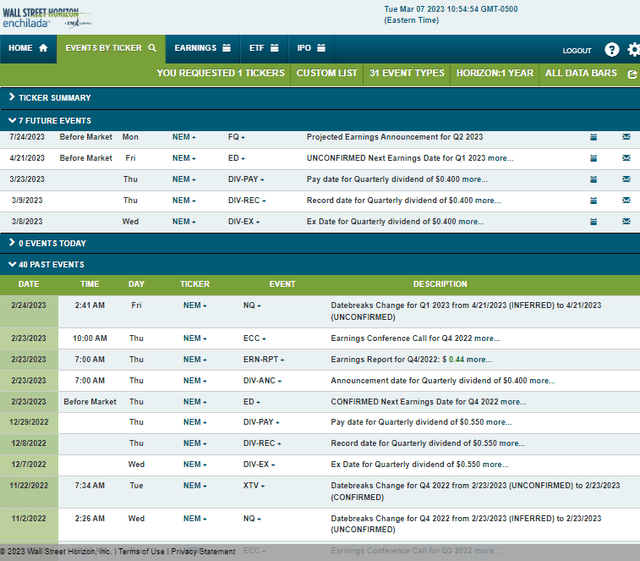Add 7/24/2023 earnings event to calendar
Viewport: 640px width, 561px height.
(593, 137)
